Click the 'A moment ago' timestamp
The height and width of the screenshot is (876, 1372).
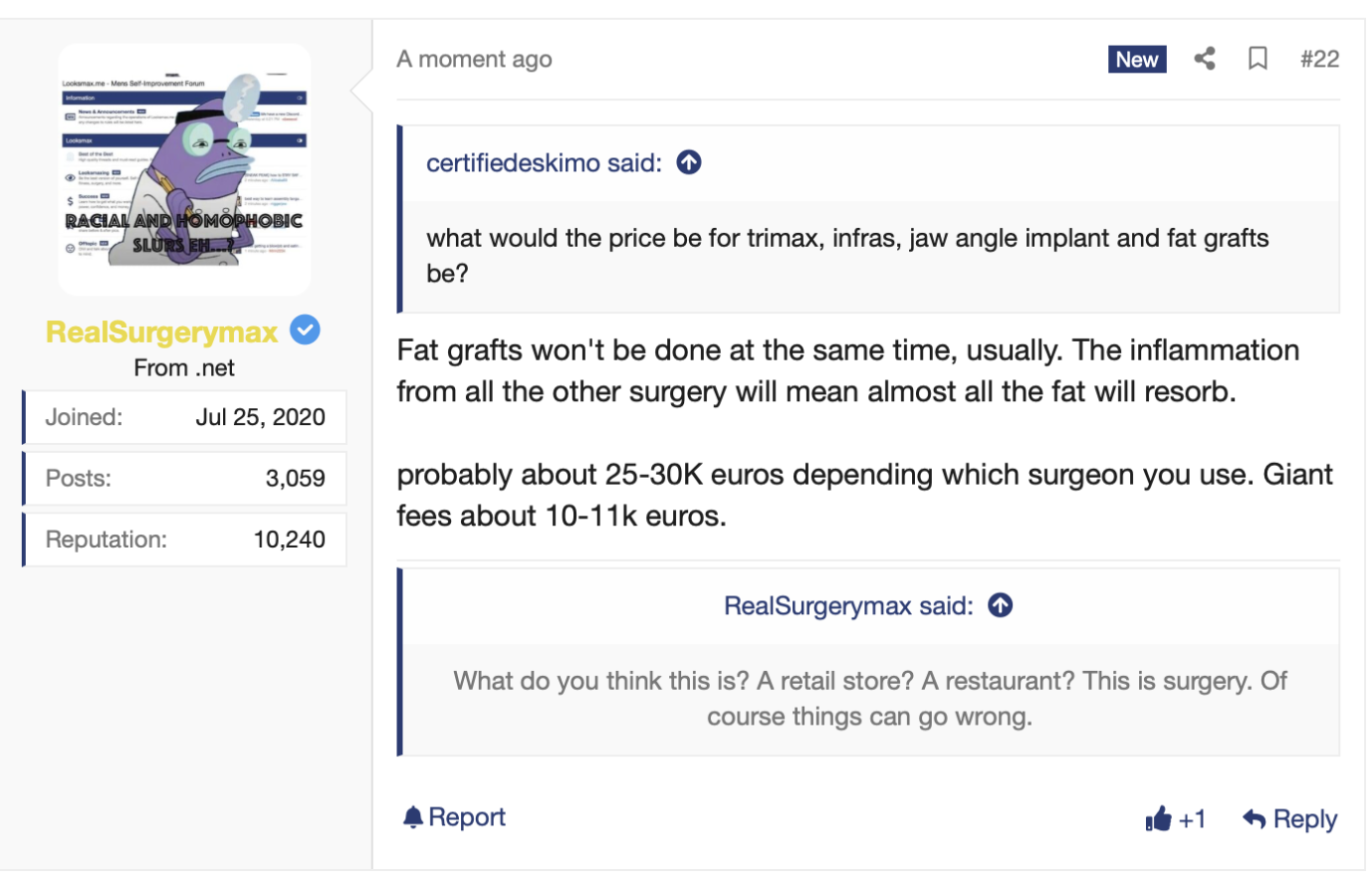[474, 59]
